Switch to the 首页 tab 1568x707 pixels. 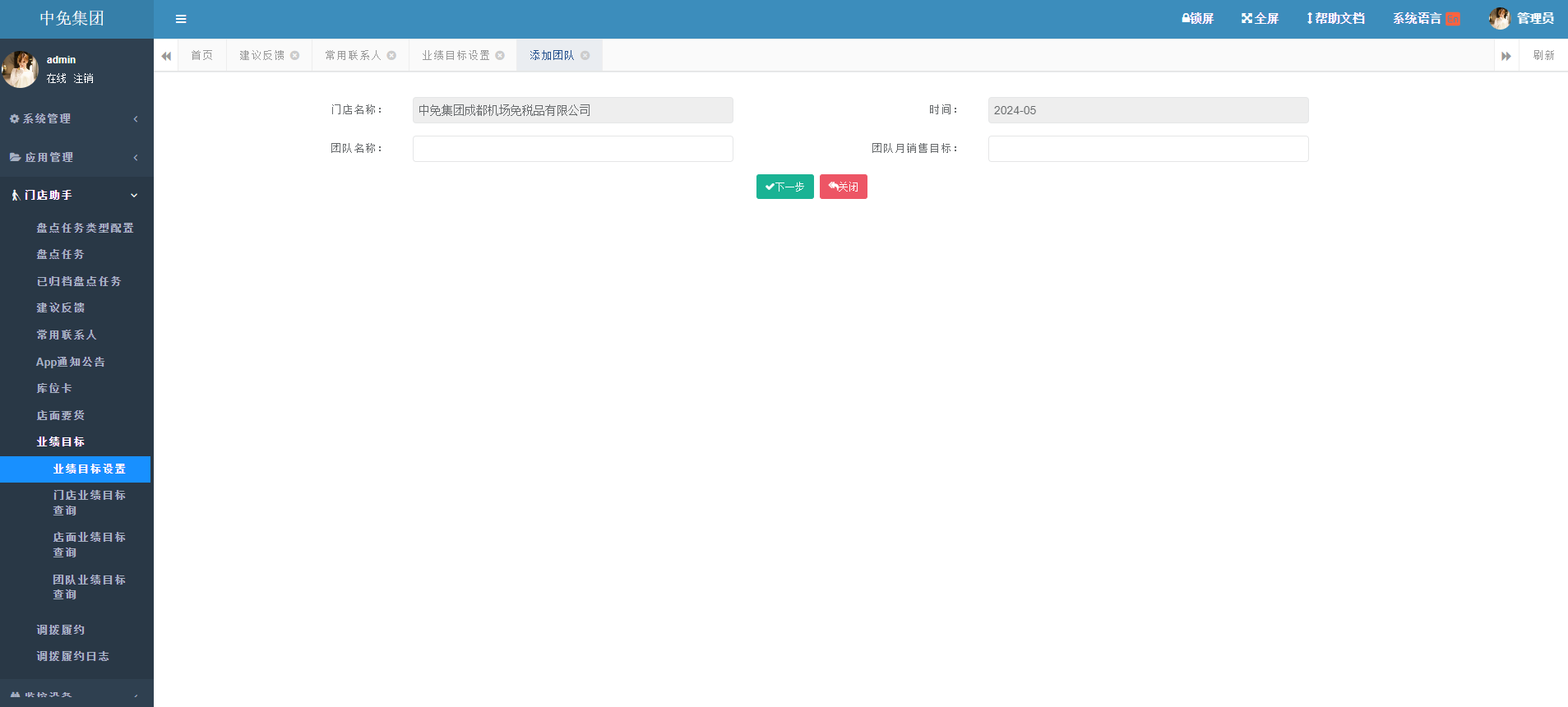(201, 55)
